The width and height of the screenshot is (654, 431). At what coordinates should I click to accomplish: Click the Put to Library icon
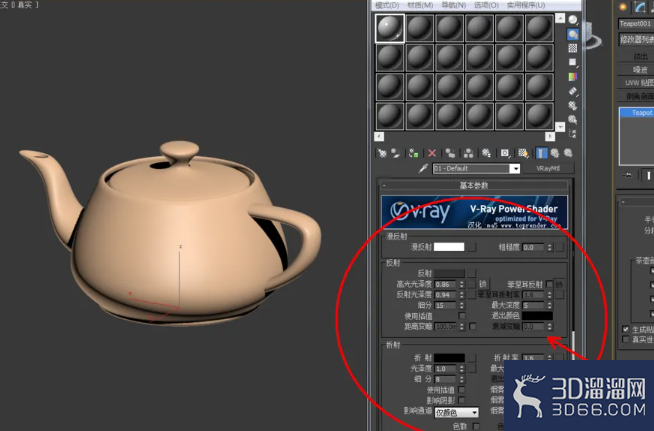pos(486,153)
